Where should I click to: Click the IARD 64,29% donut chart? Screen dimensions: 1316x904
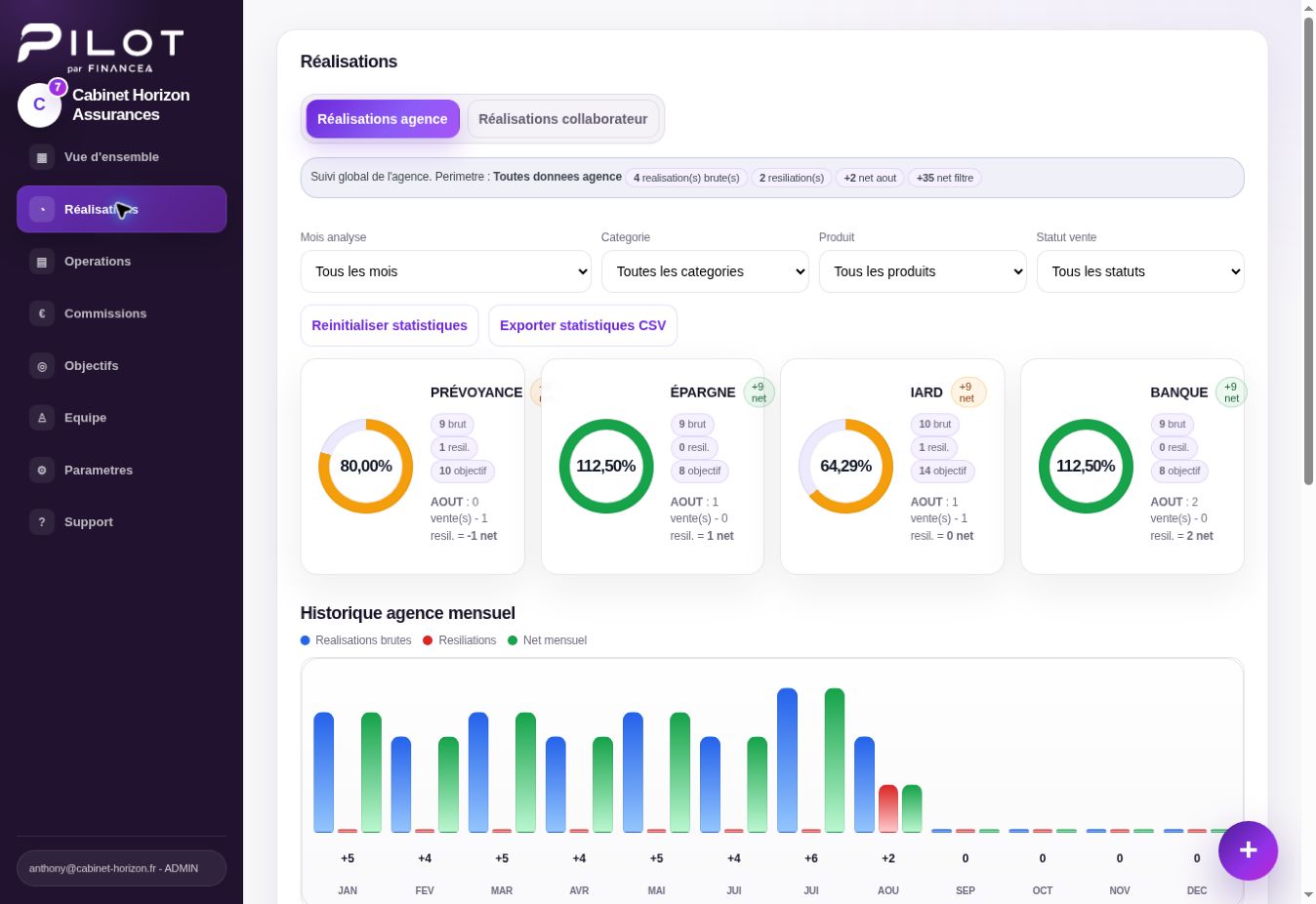coord(846,467)
